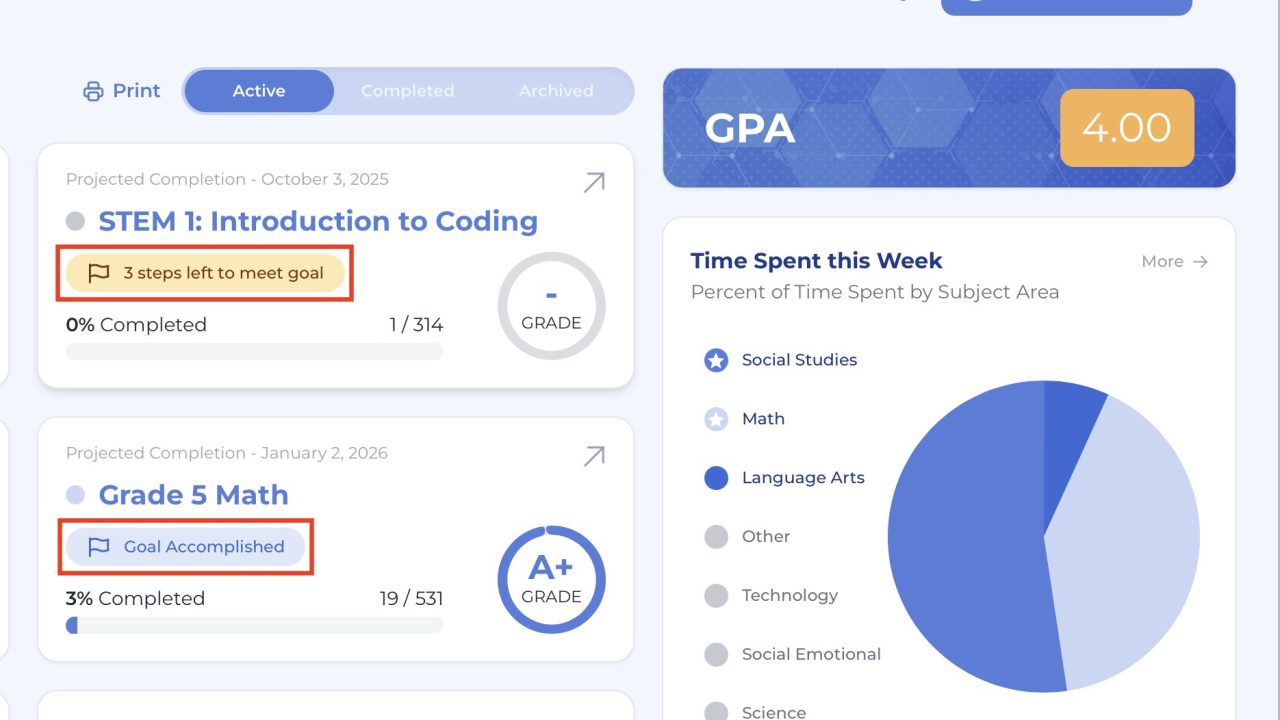The image size is (1280, 720).
Task: Open the Grade 5 Math course title
Action: (193, 495)
